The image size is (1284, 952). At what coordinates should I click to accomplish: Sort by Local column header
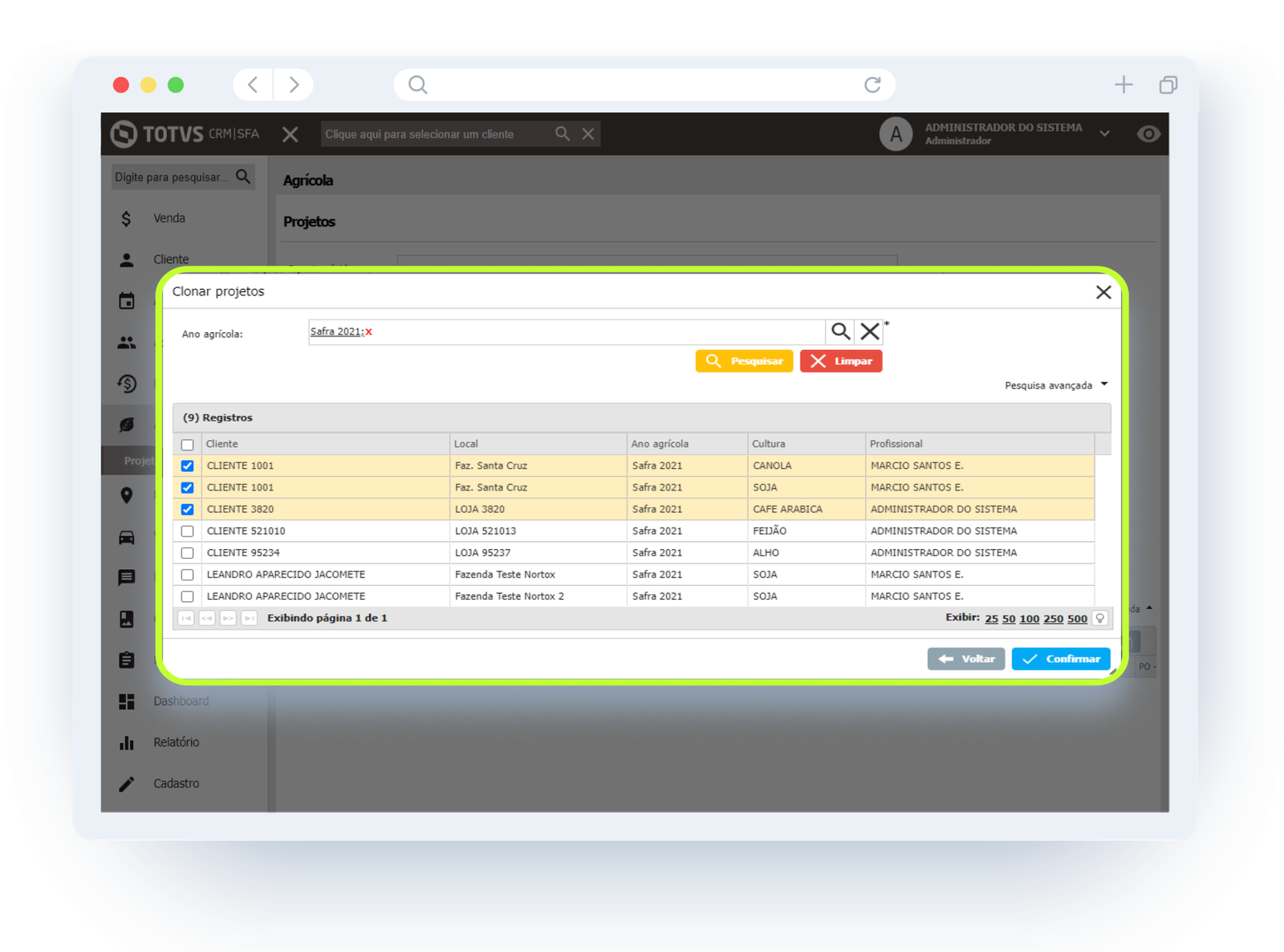(538, 444)
